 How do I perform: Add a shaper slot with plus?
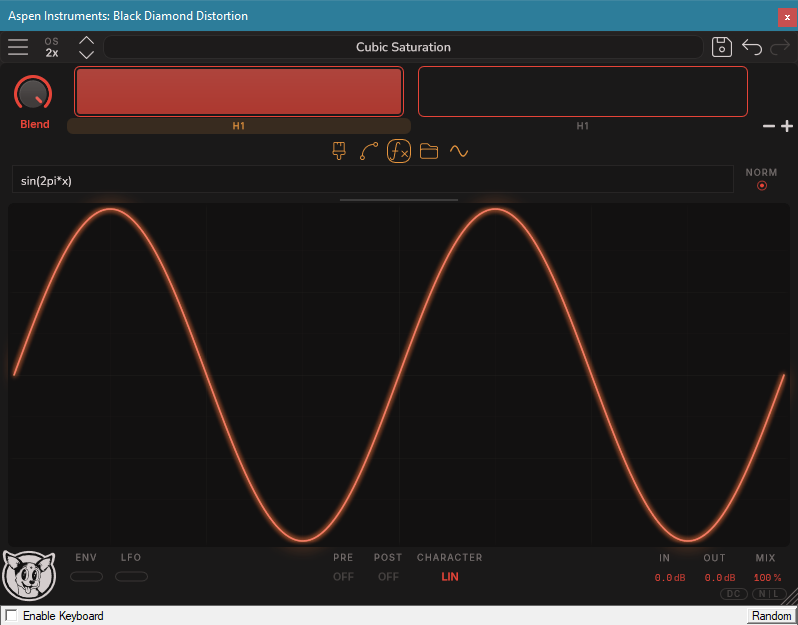pyautogui.click(x=787, y=126)
